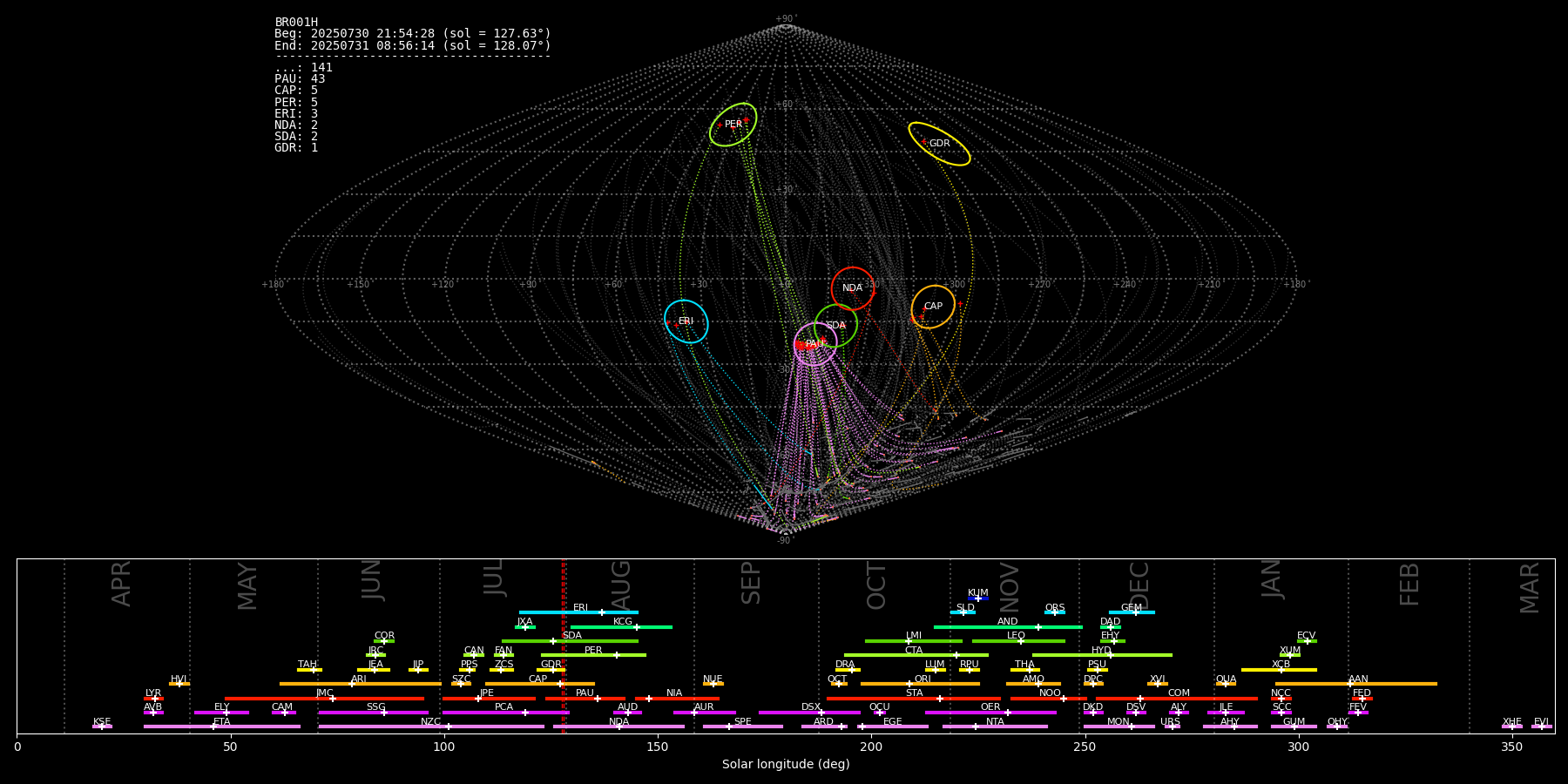This screenshot has width=1568, height=784.
Task: Click the green SDA radiant circle
Action: click(x=836, y=326)
